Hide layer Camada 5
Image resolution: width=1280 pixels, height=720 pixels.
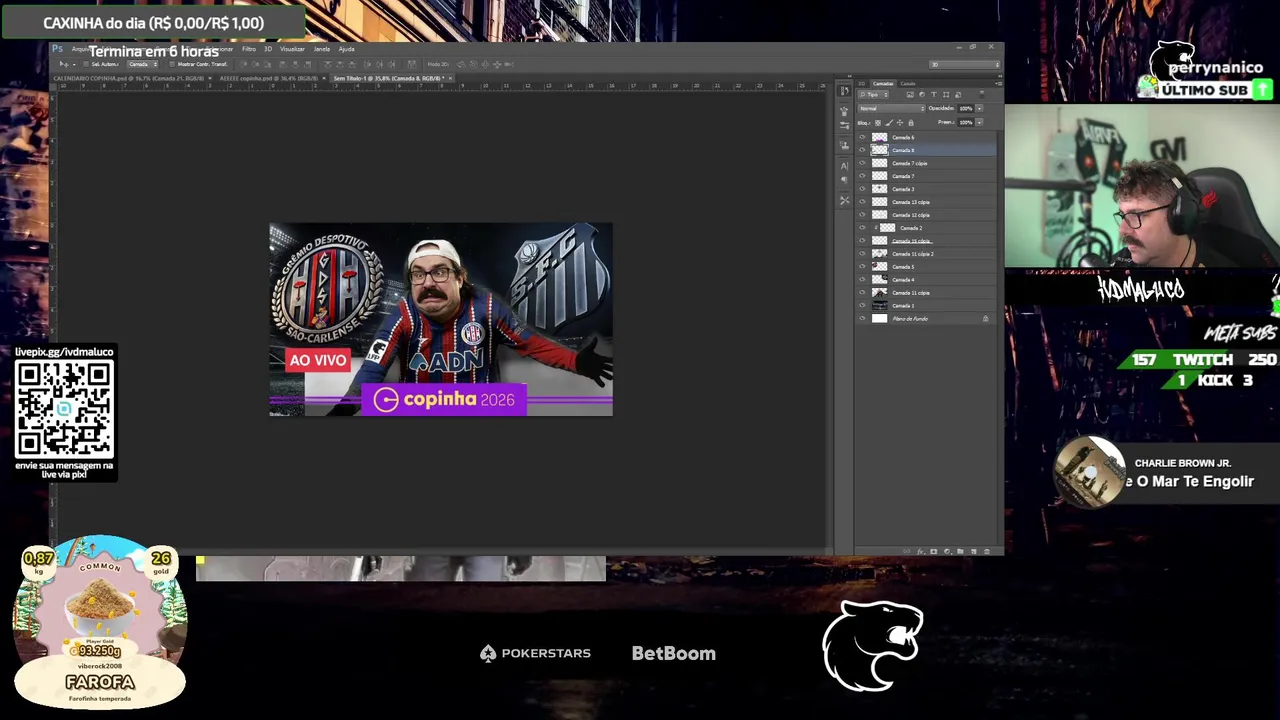click(862, 267)
